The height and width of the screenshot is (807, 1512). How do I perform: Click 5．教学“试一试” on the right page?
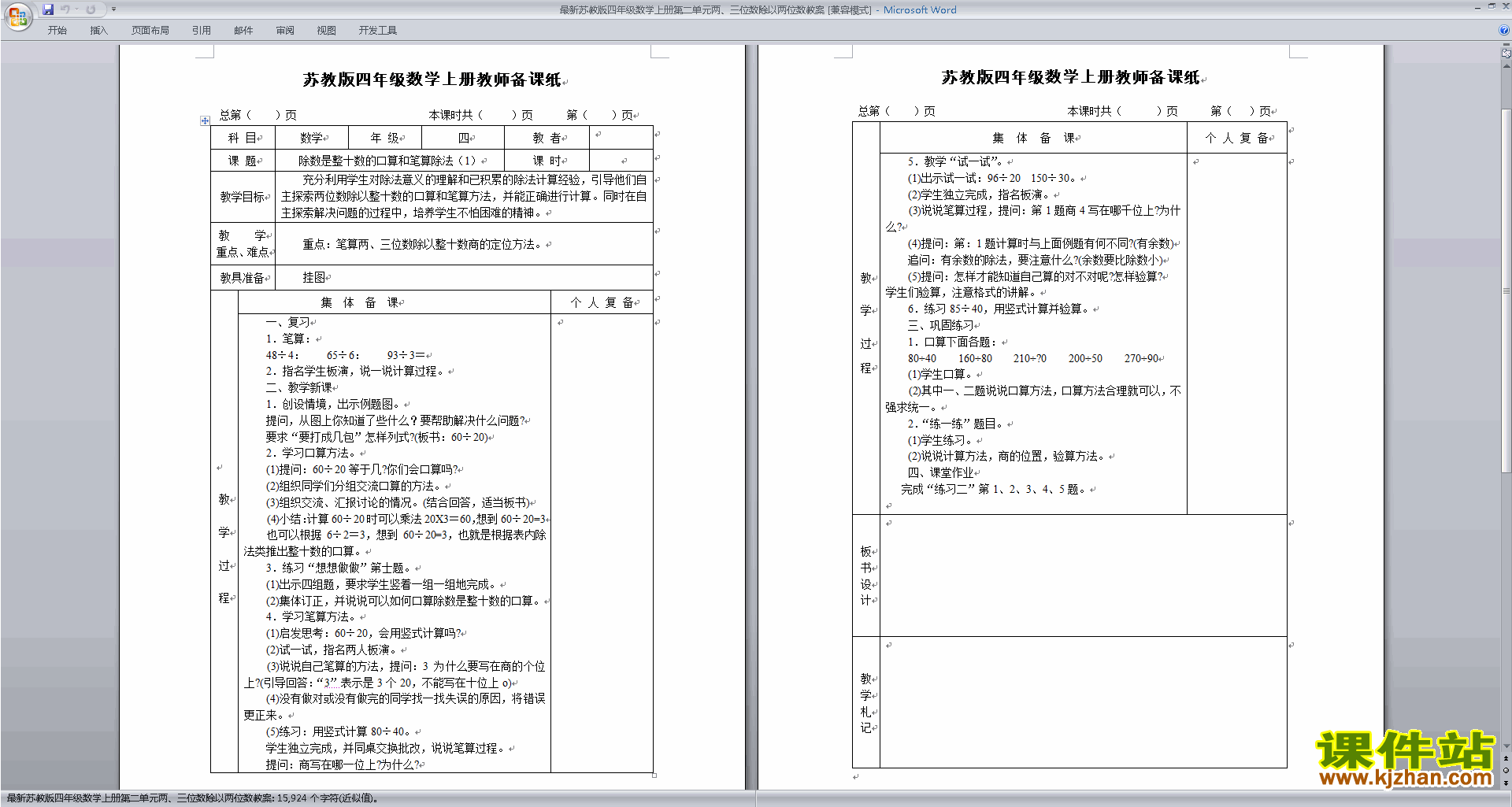point(955,161)
